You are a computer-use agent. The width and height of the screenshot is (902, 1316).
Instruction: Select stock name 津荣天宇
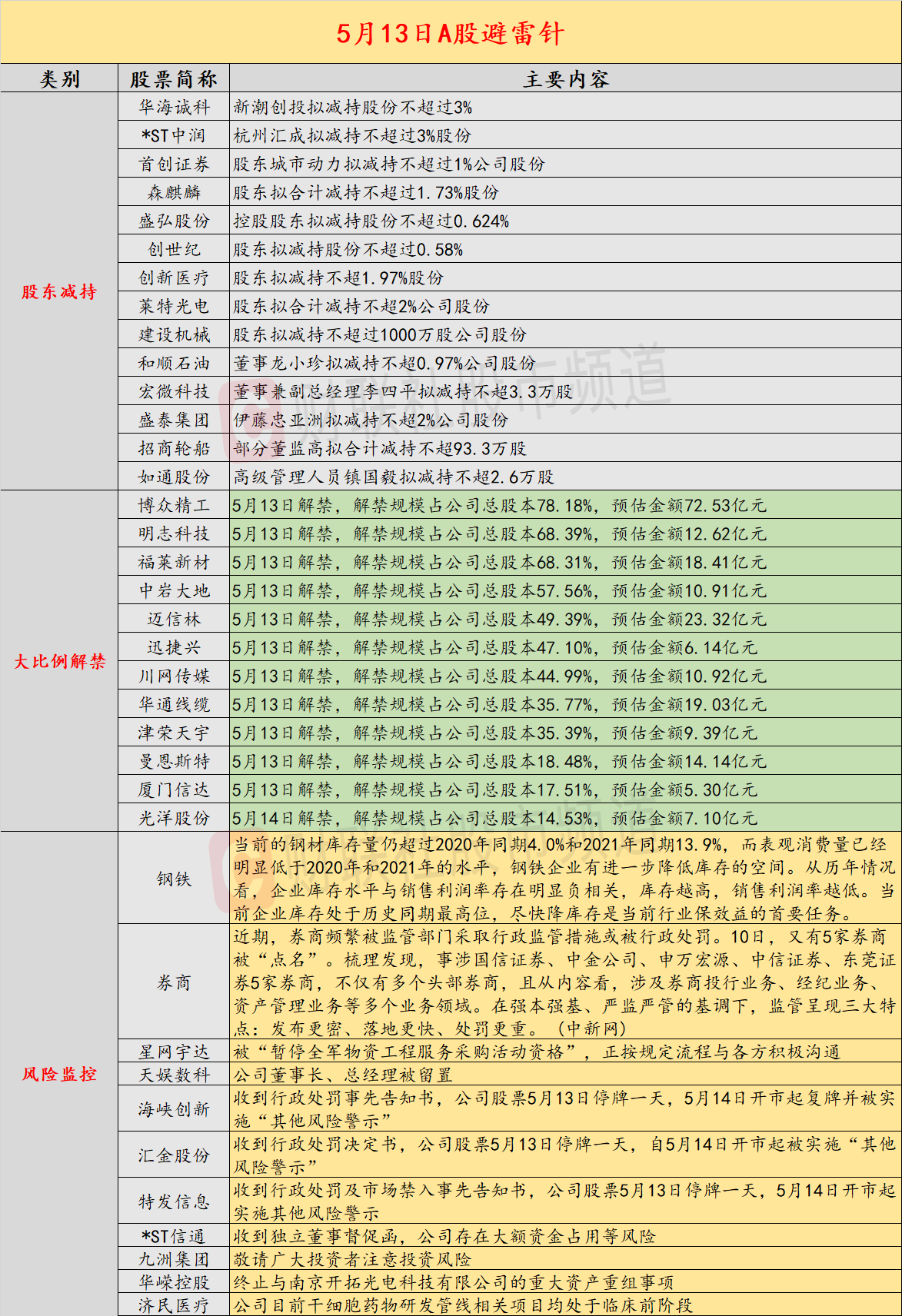(x=174, y=733)
